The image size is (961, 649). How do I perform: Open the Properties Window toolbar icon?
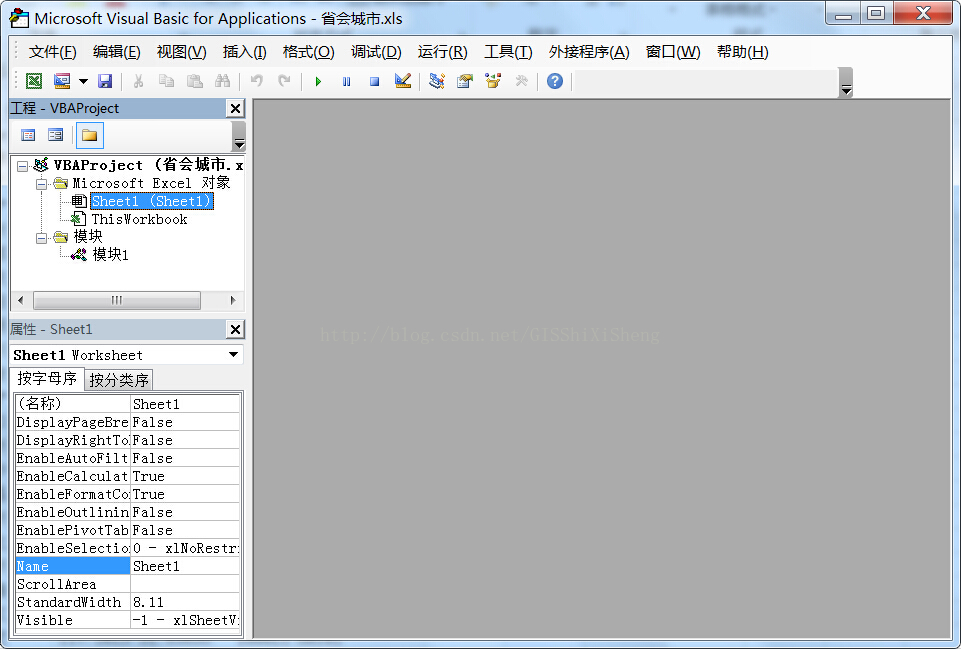coord(465,81)
